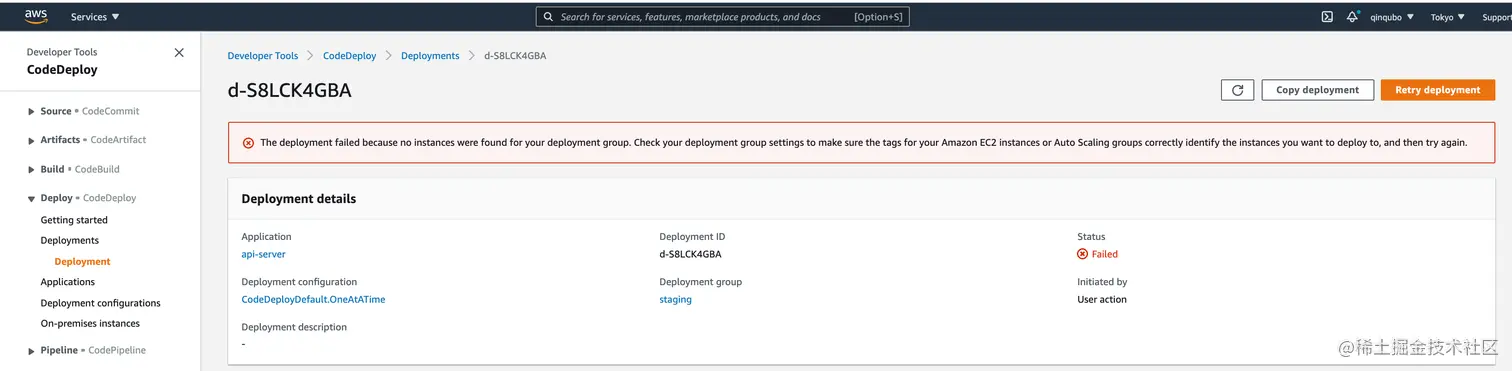
Task: Open Getting started in the sidebar
Action: coord(74,220)
